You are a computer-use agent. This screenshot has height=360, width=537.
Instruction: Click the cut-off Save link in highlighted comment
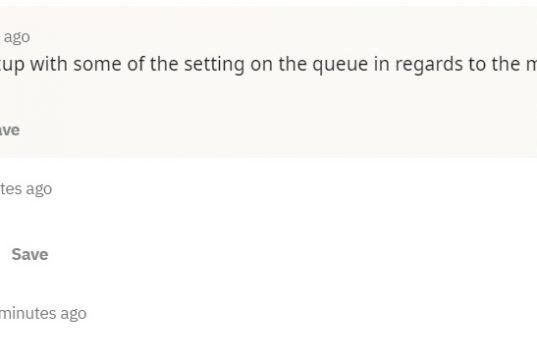click(10, 130)
